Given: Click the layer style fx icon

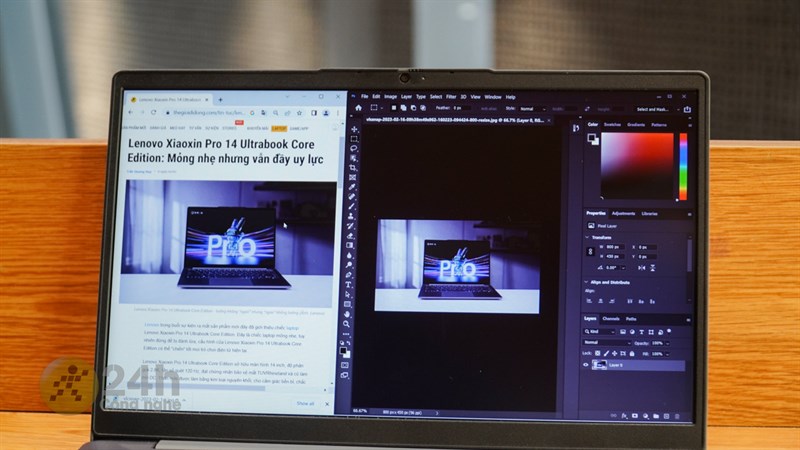Looking at the screenshot, I should [x=624, y=416].
